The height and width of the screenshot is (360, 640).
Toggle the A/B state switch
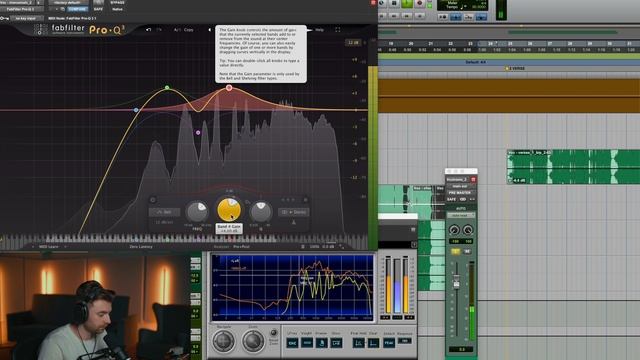point(177,30)
